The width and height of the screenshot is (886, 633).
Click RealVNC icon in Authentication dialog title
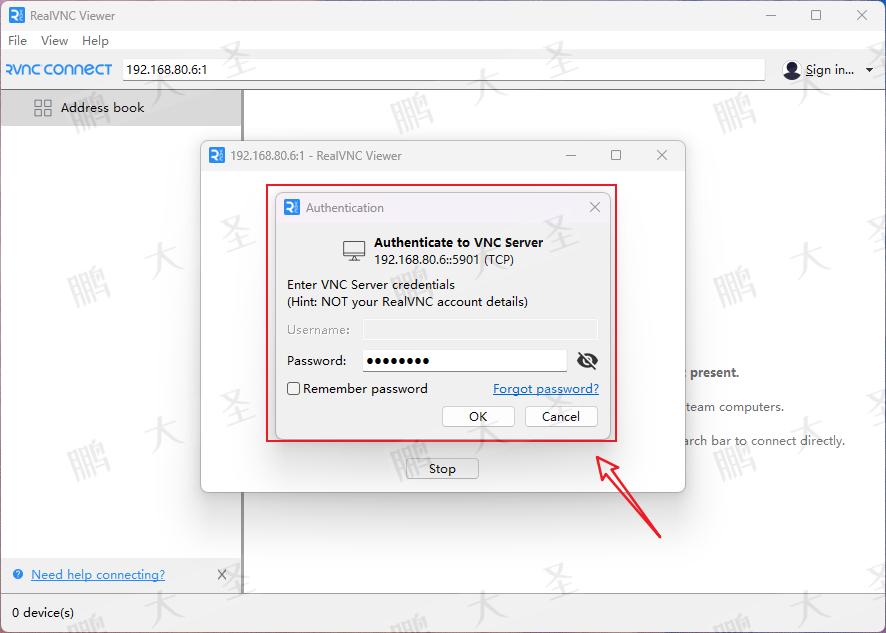coord(292,207)
